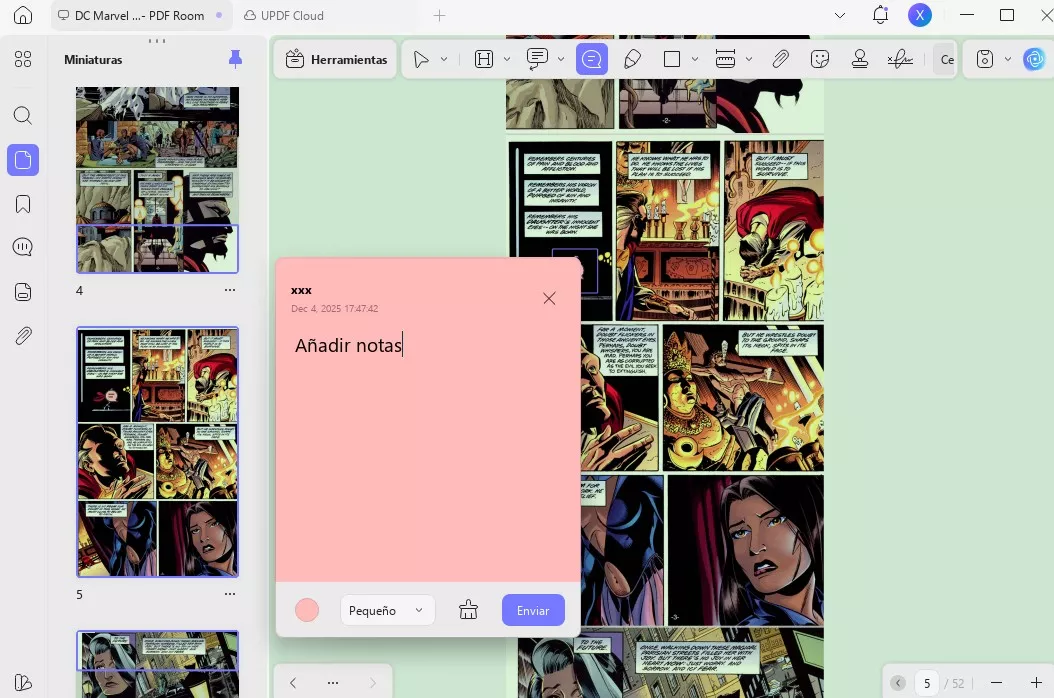Click the bottom-left sidebar icon below the attachments icon
This screenshot has height=698, width=1054.
coord(23,683)
